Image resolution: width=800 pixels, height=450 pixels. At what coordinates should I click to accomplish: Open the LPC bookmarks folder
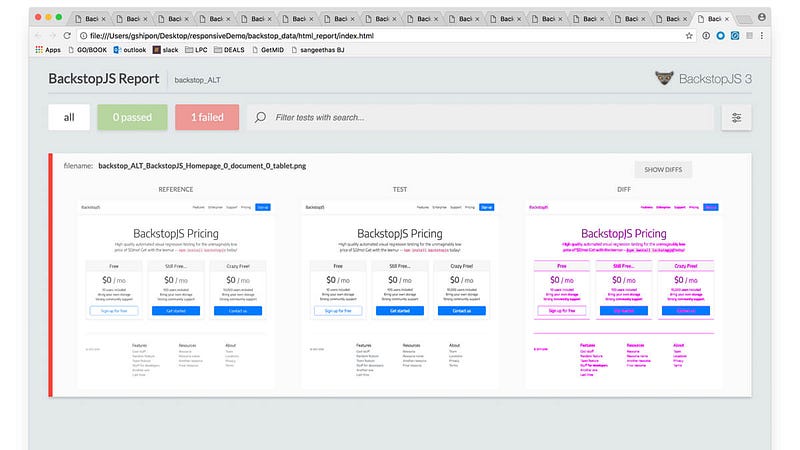coord(196,50)
